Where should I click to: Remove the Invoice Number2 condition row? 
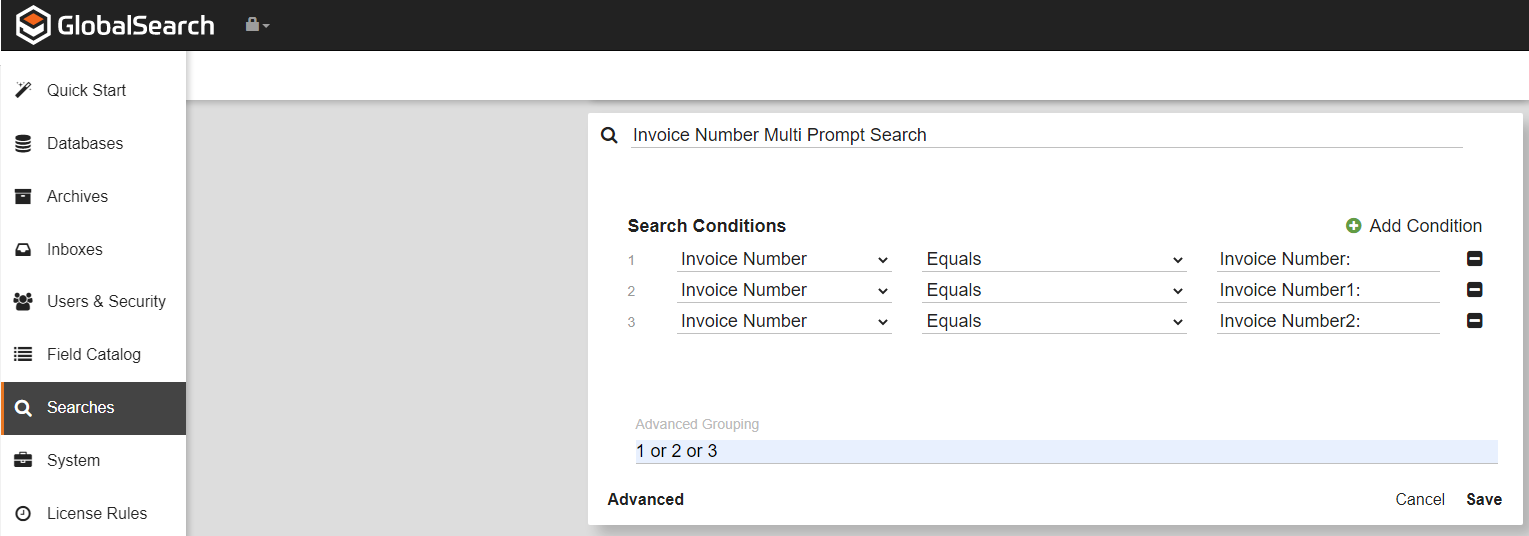click(x=1474, y=321)
